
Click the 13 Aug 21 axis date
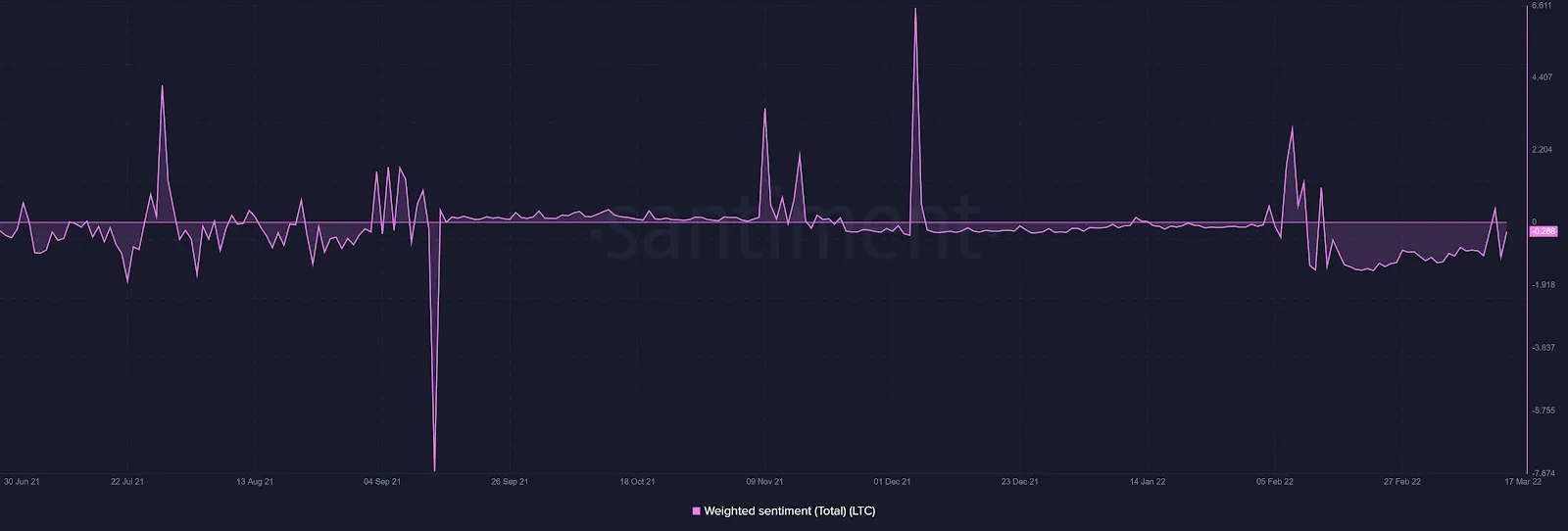pos(255,482)
